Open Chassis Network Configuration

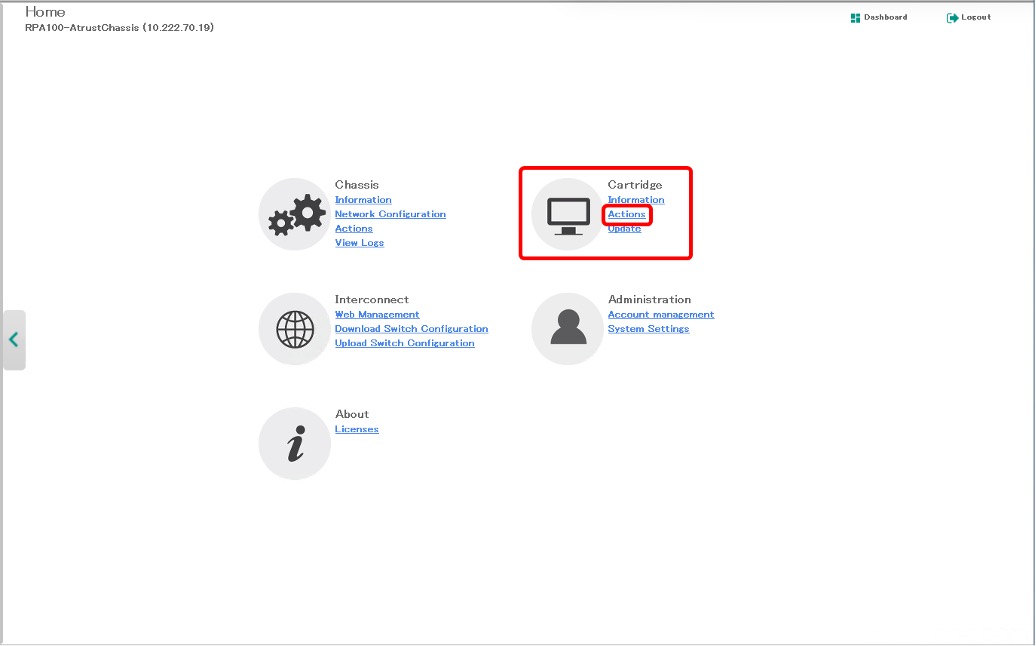point(390,214)
